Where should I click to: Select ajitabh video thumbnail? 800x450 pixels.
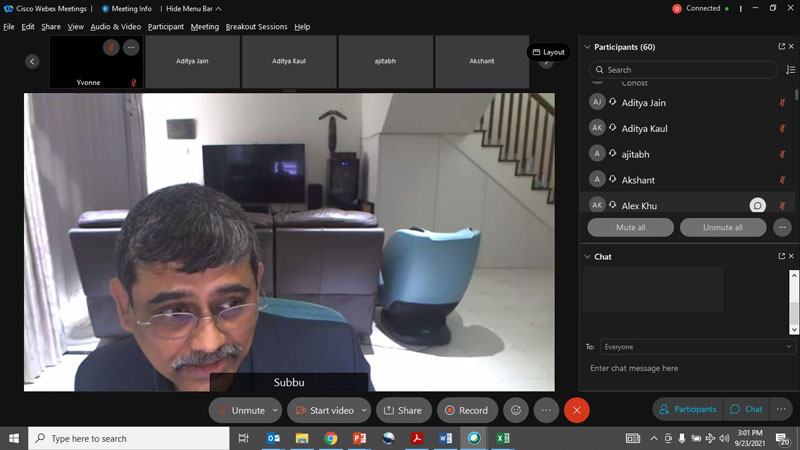tap(385, 61)
